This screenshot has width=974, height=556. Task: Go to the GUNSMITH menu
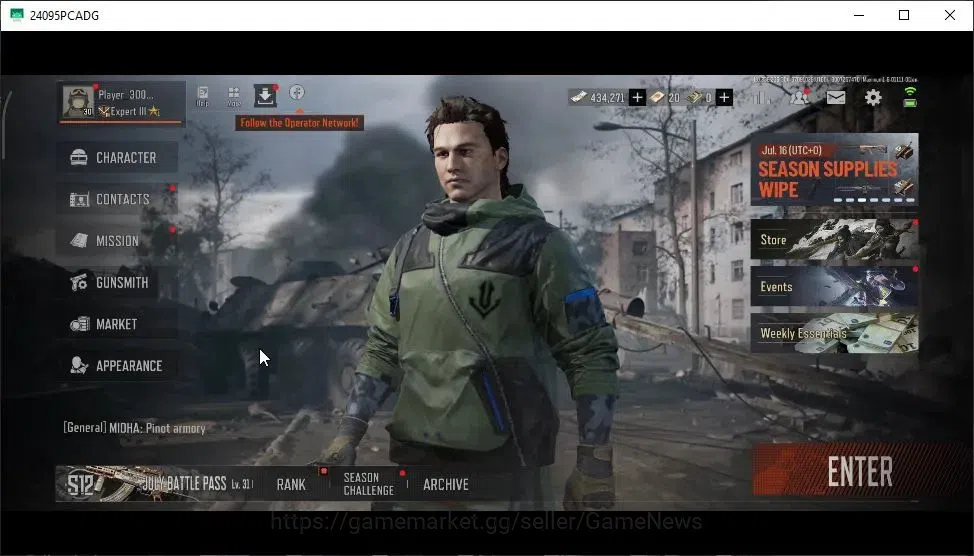(117, 283)
